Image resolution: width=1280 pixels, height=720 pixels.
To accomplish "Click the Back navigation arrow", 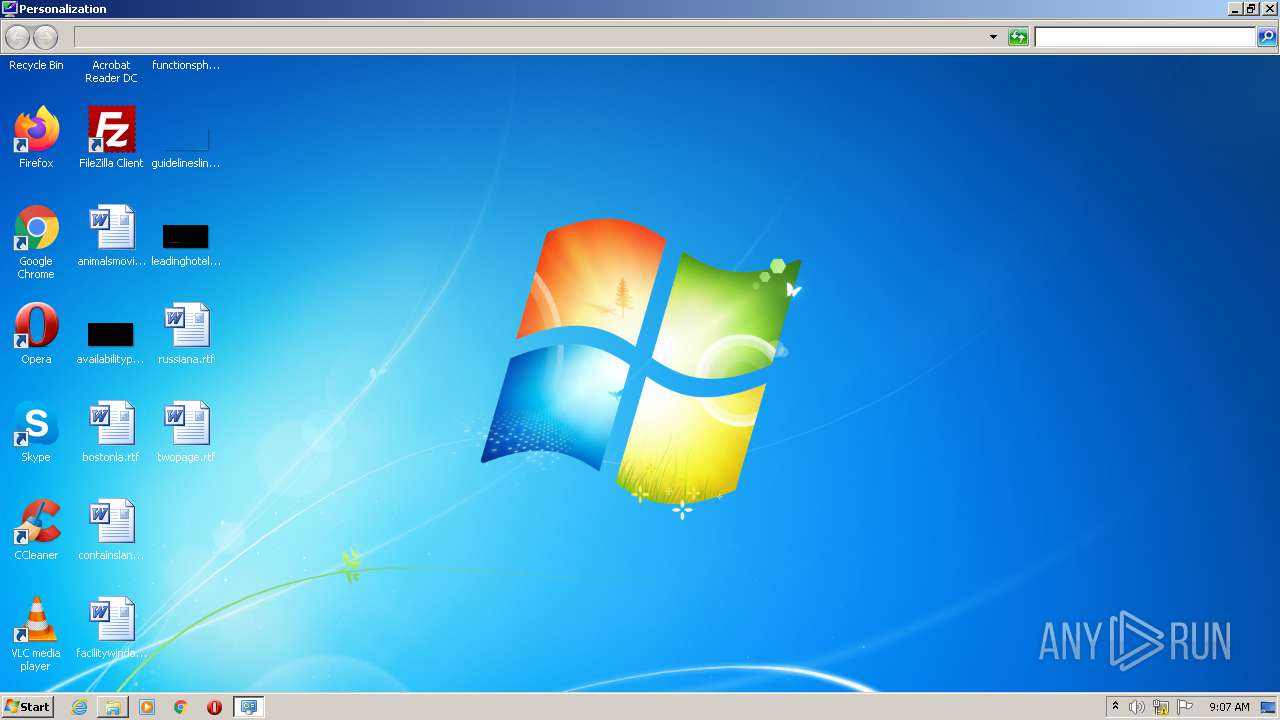I will coord(18,38).
